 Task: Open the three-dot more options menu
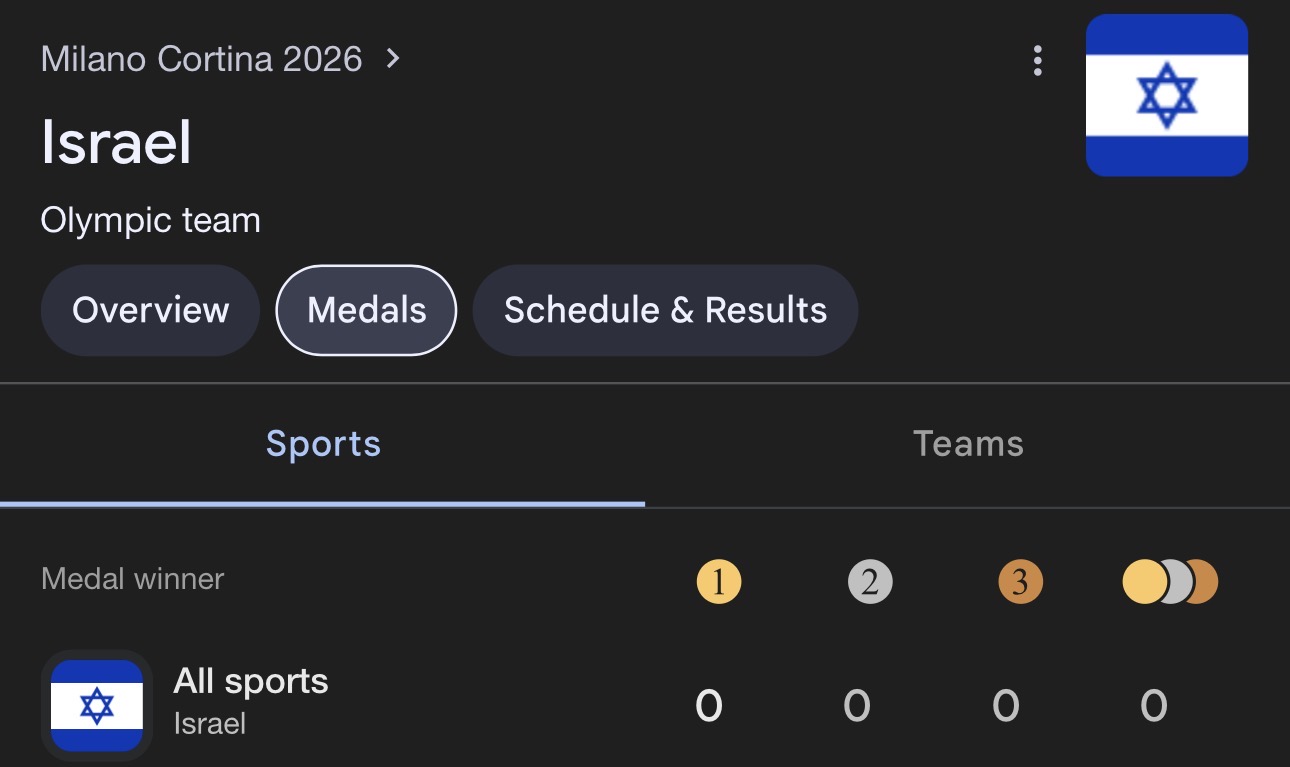(x=1037, y=61)
